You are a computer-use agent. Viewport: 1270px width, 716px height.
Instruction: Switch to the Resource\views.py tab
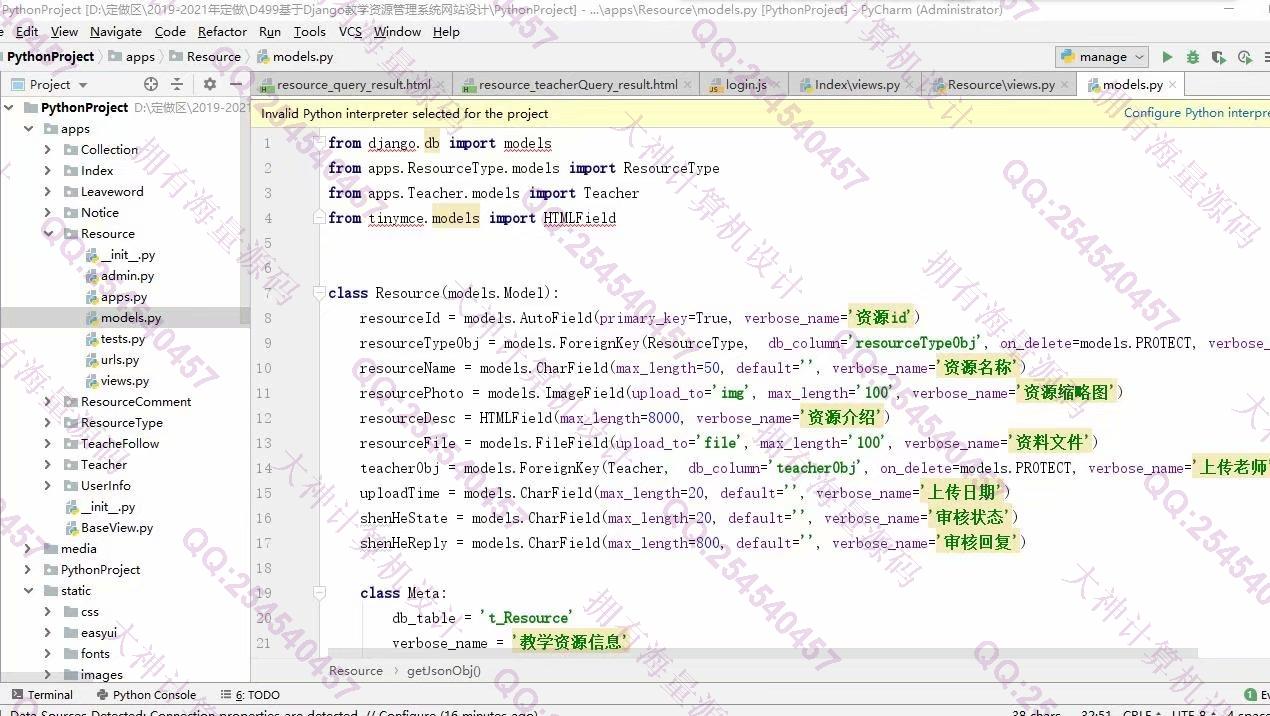[x=1000, y=85]
